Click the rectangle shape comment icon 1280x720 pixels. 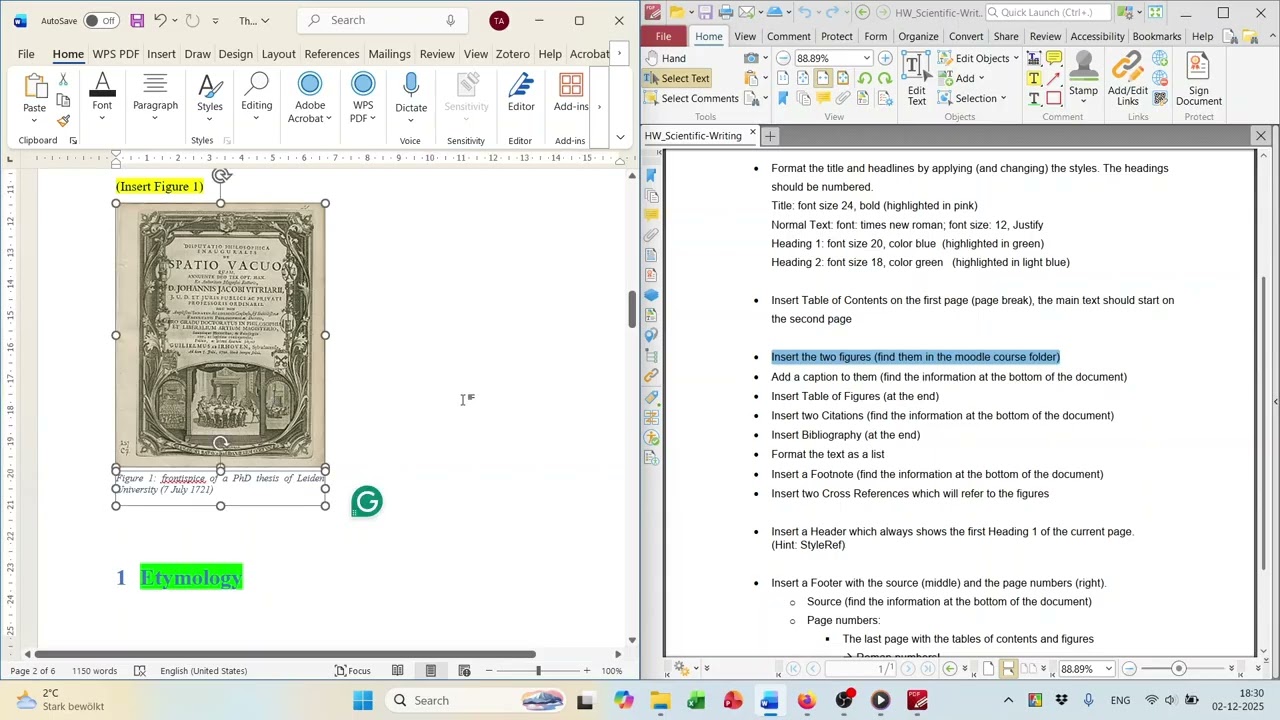point(1054,98)
